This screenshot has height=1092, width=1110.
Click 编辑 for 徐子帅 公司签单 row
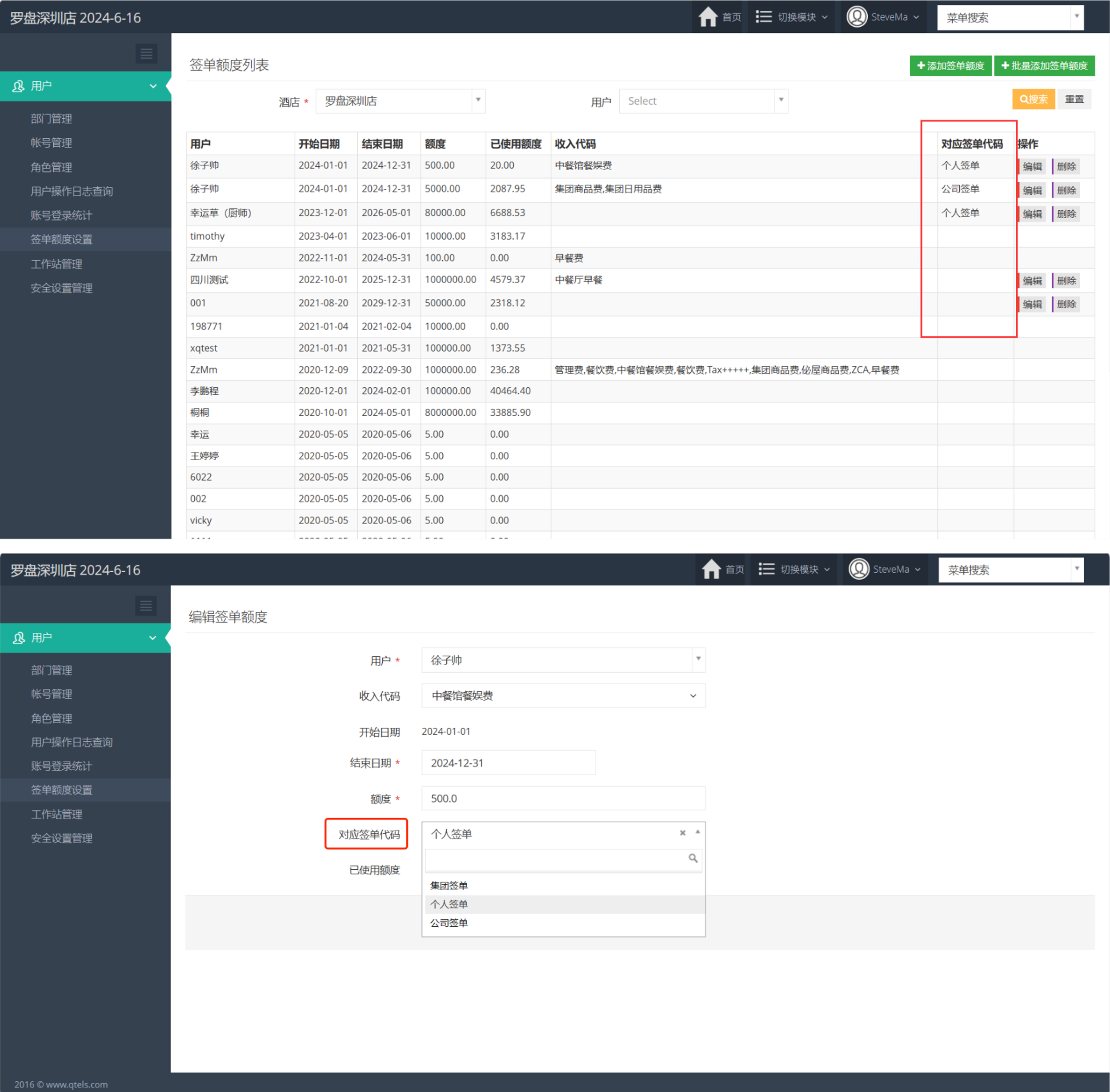1031,190
